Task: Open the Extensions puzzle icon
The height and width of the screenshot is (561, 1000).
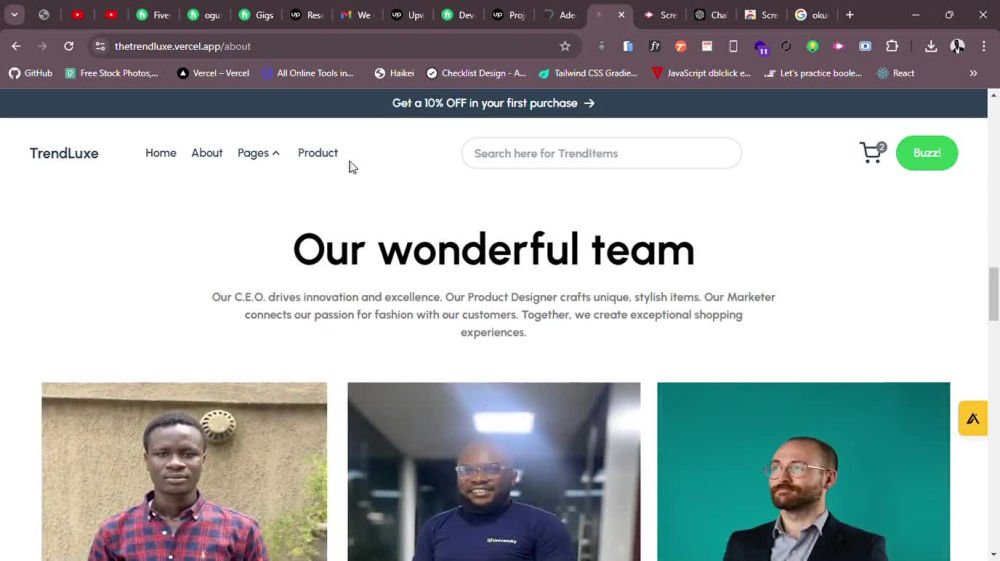Action: point(892,46)
